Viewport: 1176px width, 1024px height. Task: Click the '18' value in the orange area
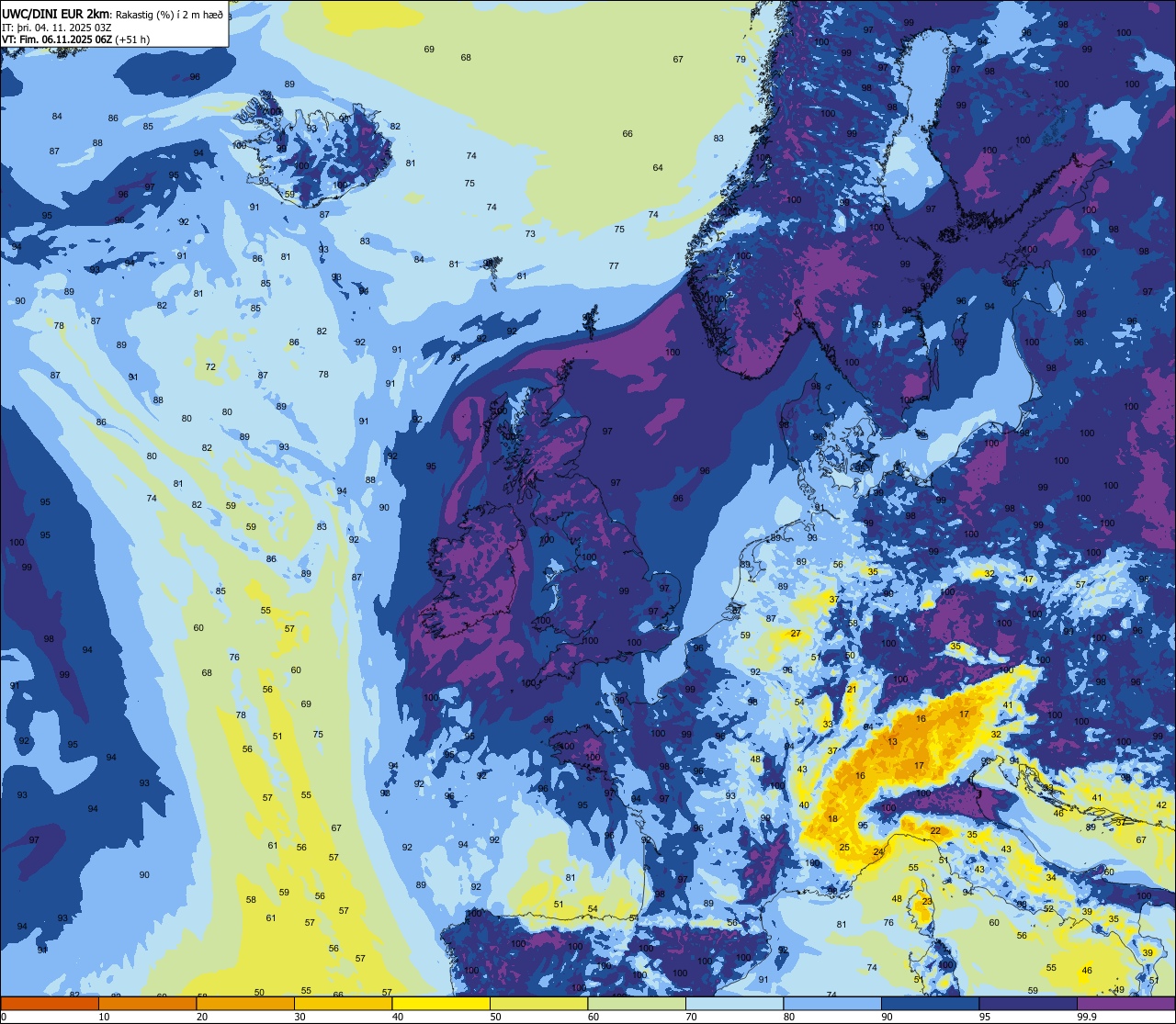pyautogui.click(x=832, y=818)
